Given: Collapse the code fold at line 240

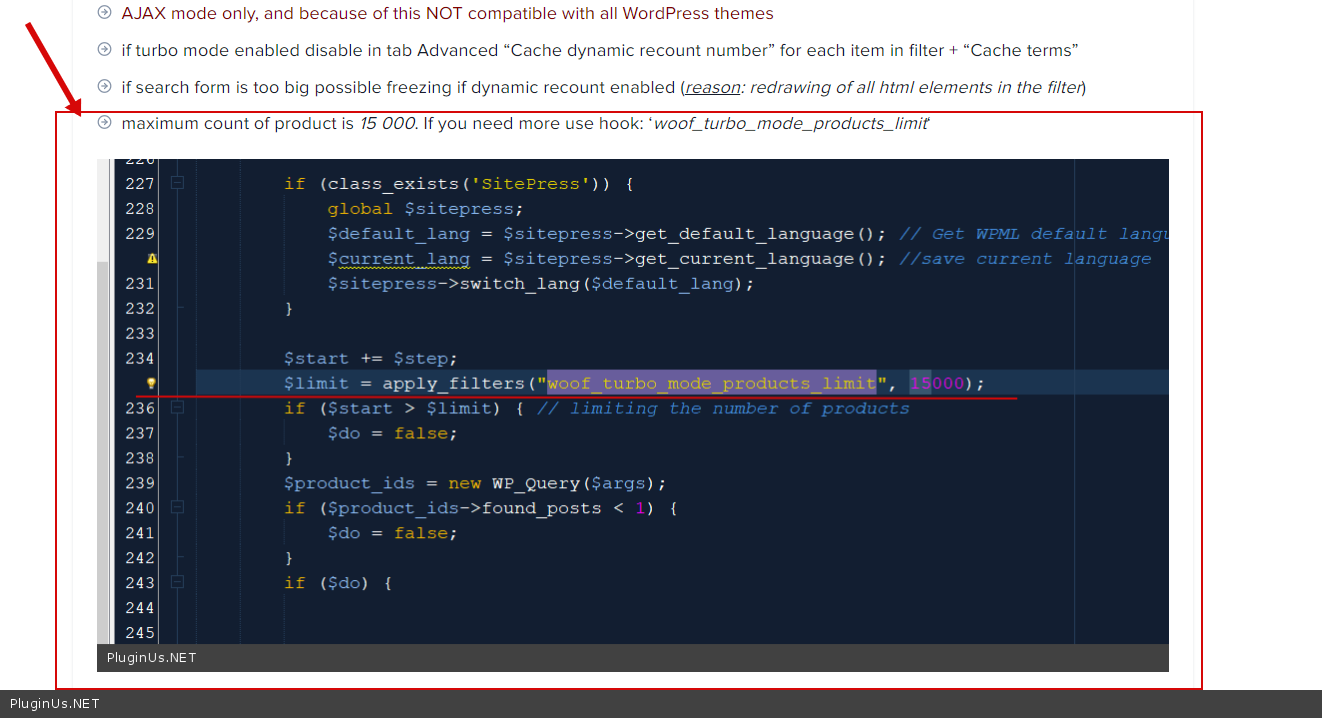Looking at the screenshot, I should tap(177, 508).
